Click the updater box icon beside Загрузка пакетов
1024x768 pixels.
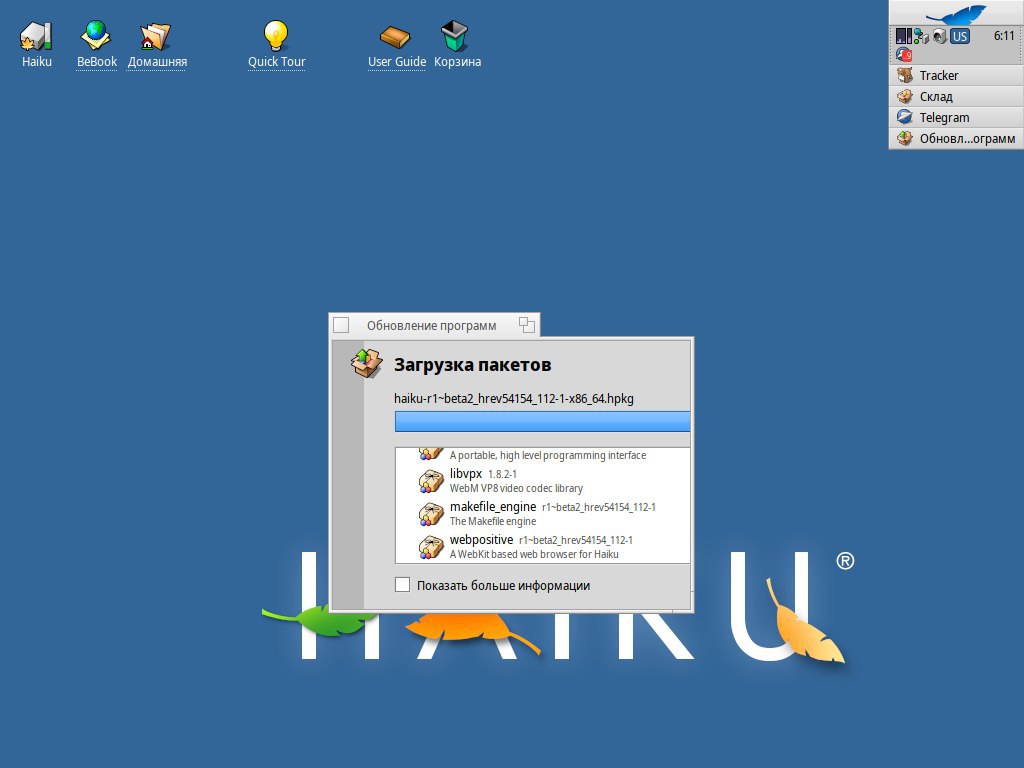pyautogui.click(x=366, y=363)
